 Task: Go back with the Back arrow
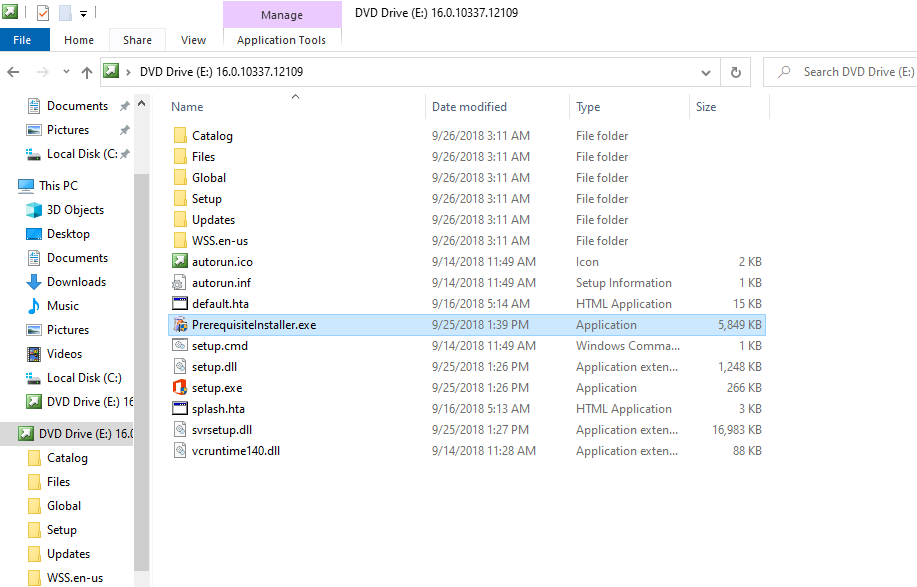13,72
